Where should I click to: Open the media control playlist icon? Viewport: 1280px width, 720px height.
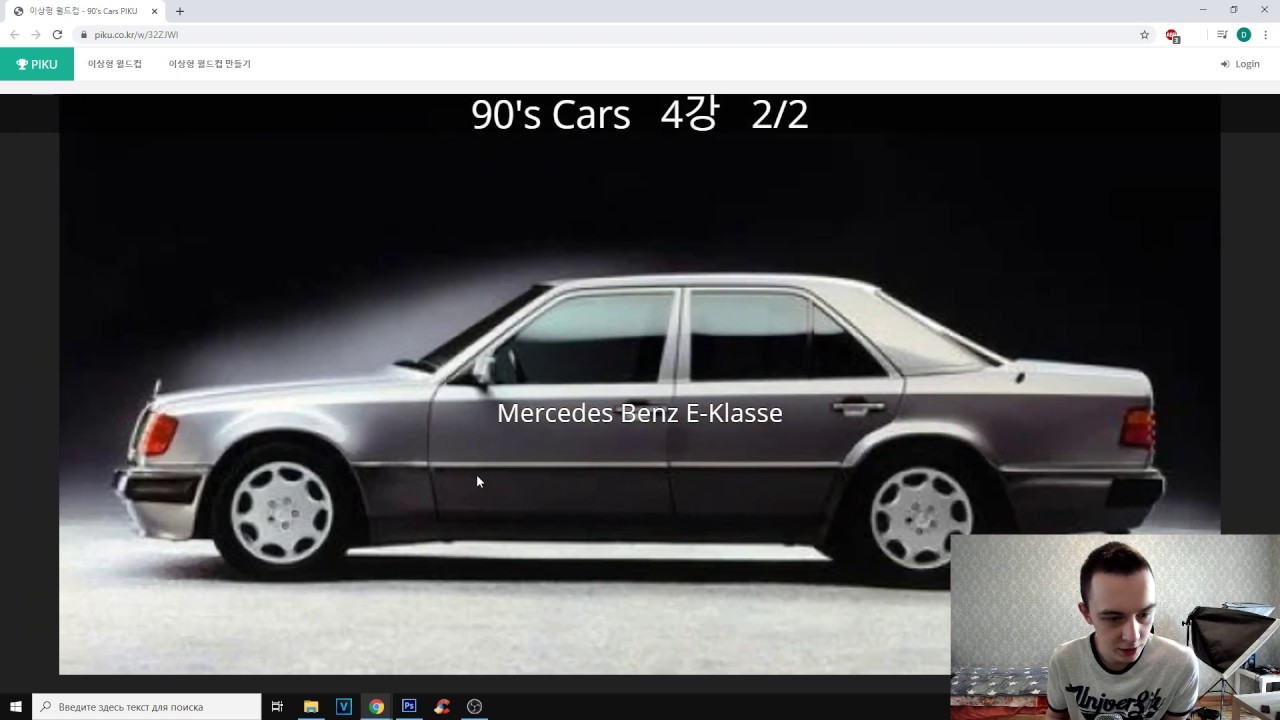coord(1222,34)
